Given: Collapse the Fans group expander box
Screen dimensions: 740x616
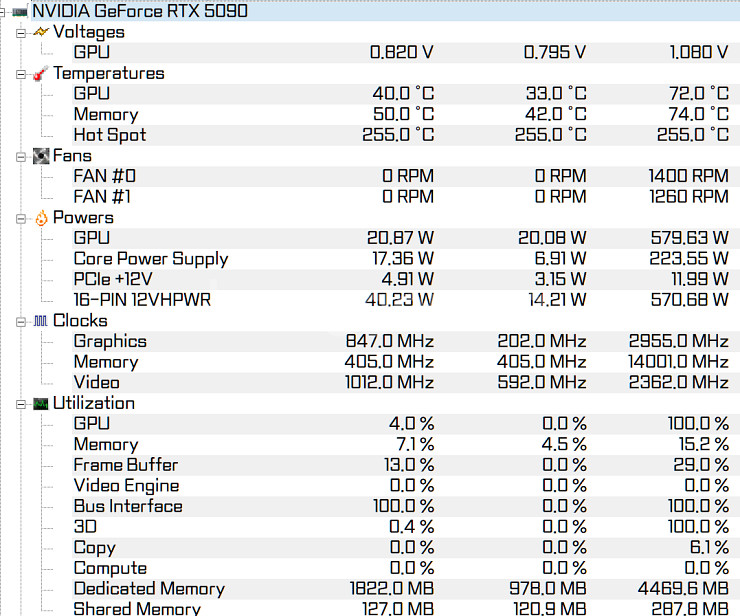Looking at the screenshot, I should (22, 156).
